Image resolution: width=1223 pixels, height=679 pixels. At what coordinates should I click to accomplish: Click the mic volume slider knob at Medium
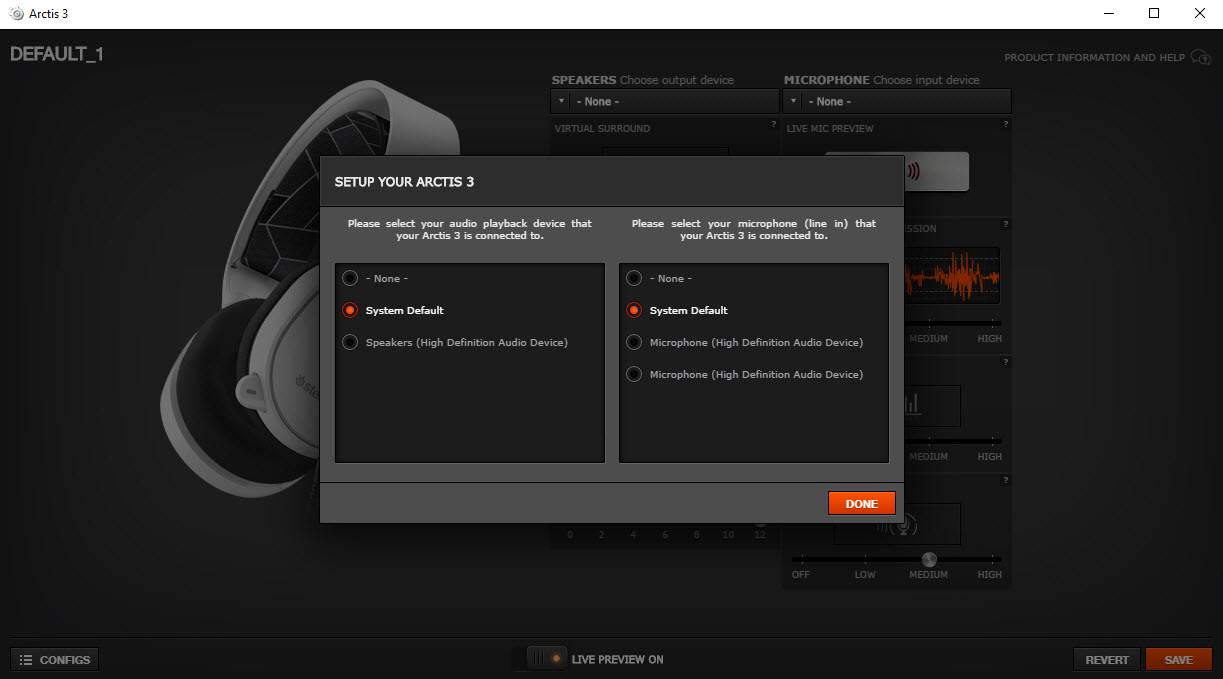(929, 559)
